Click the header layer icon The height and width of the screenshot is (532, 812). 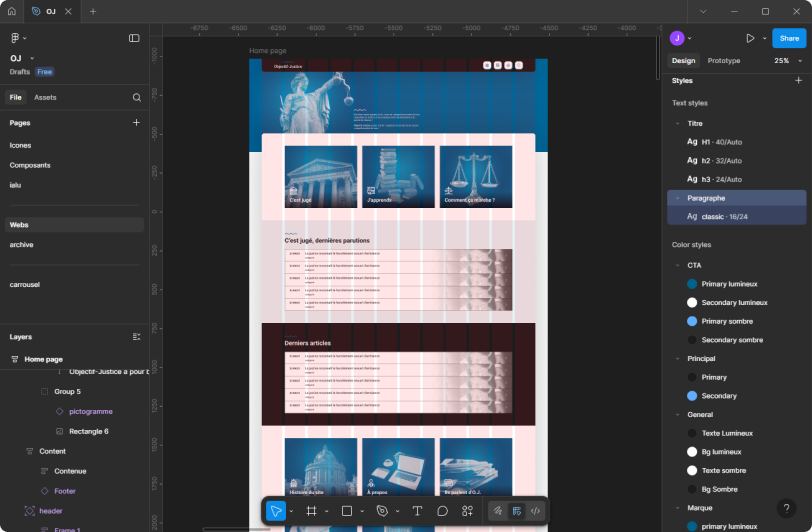tap(30, 511)
